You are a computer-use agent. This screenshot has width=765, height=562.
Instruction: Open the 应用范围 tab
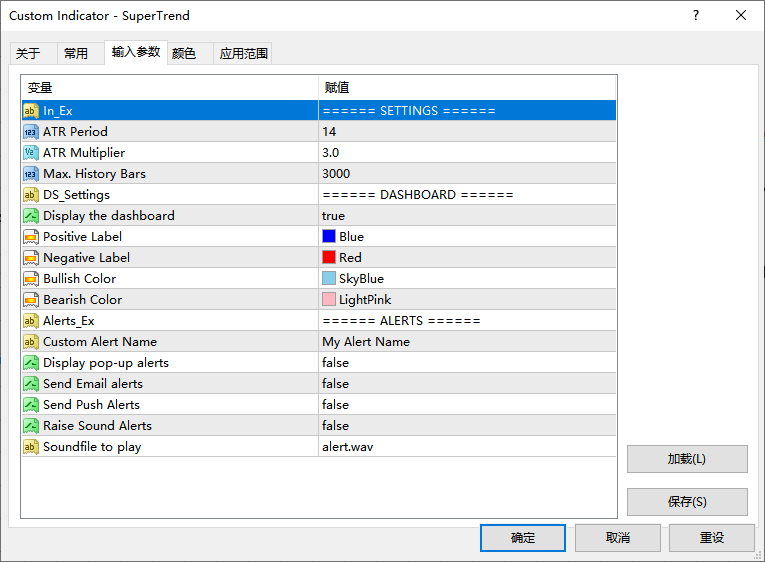coord(243,53)
